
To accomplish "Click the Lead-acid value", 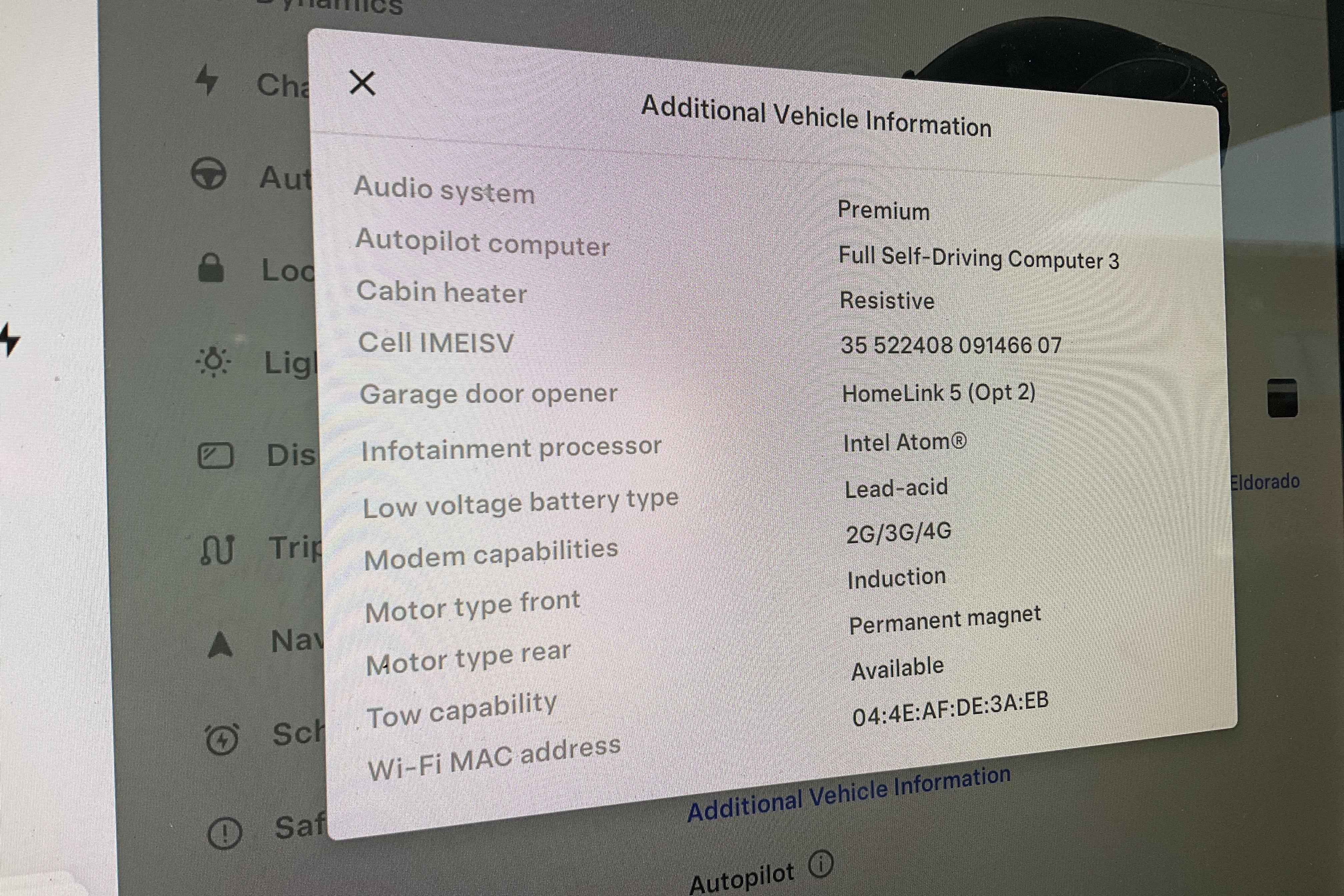I will (x=896, y=488).
